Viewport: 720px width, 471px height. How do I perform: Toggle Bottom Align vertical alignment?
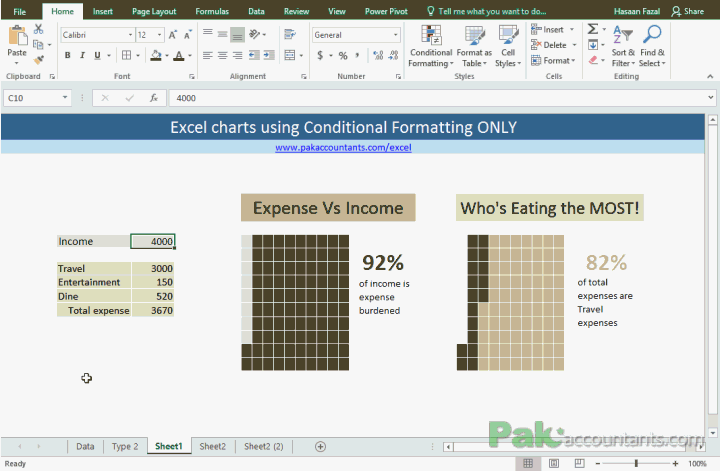pos(237,34)
